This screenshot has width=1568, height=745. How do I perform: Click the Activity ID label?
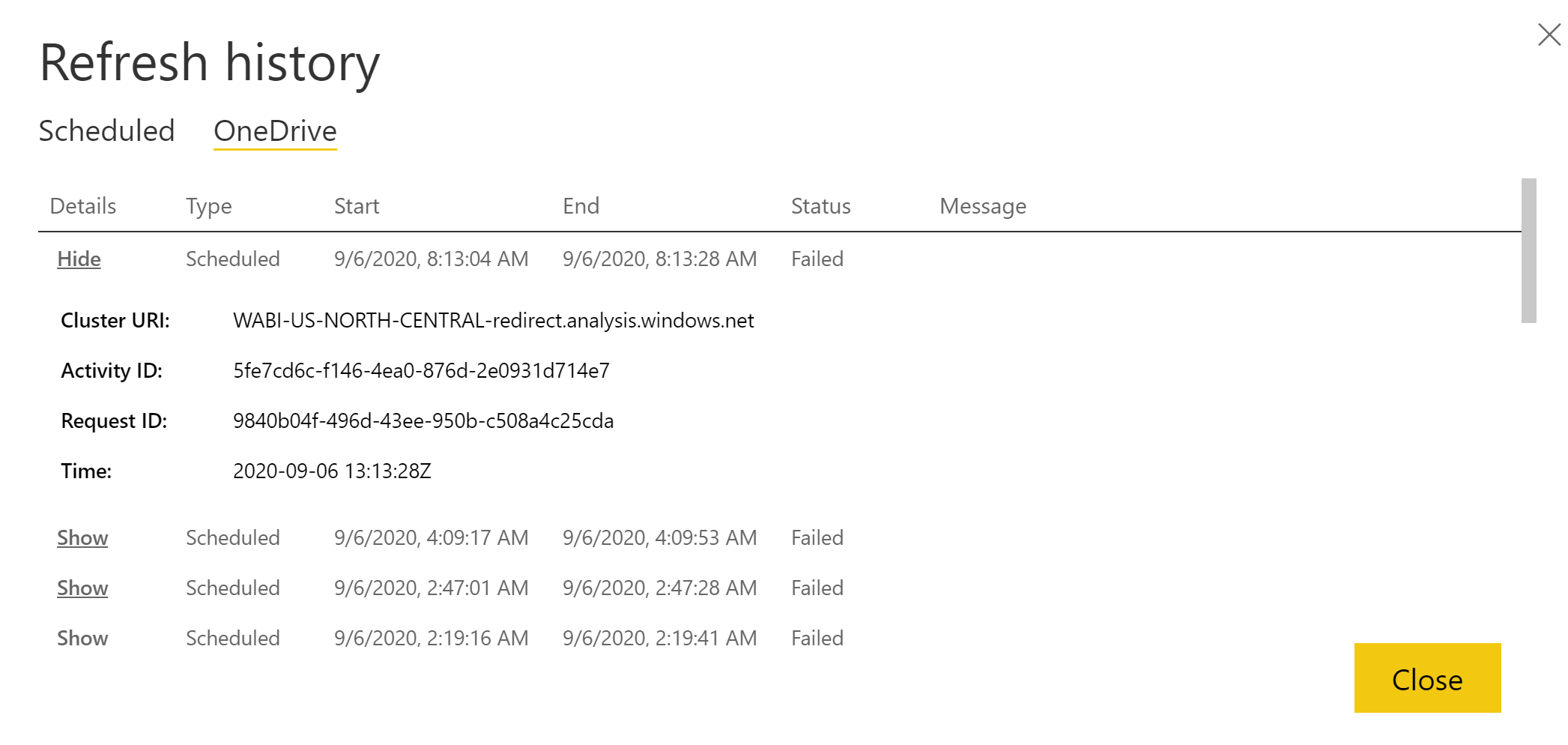point(112,371)
